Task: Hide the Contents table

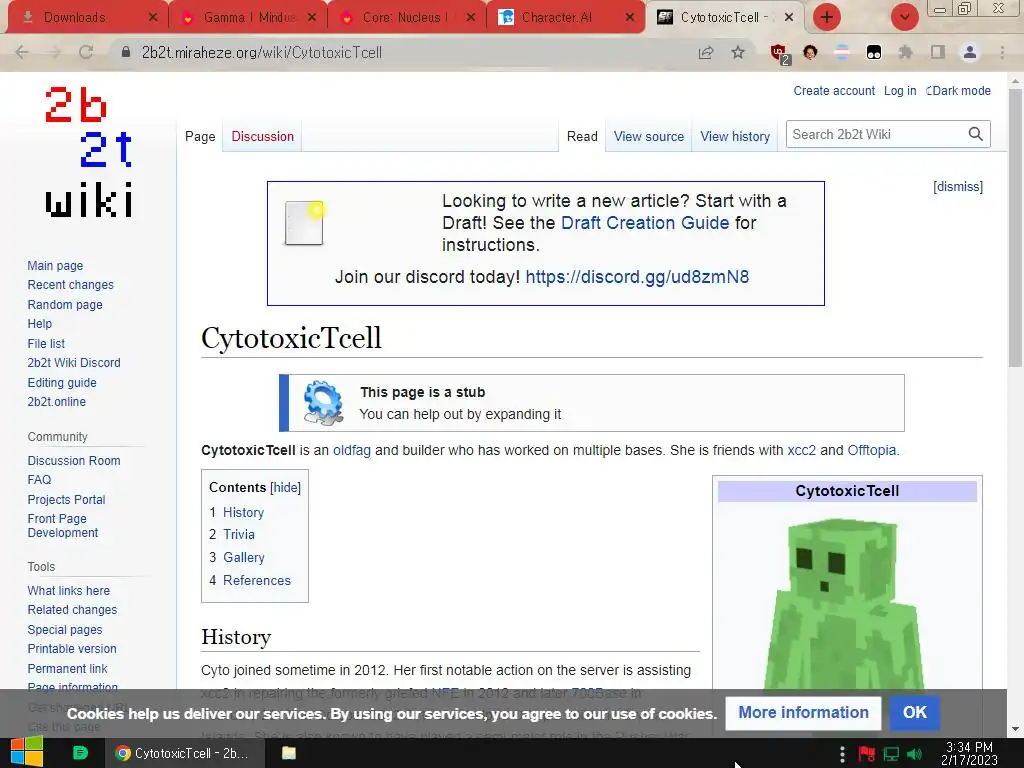Action: click(x=285, y=487)
